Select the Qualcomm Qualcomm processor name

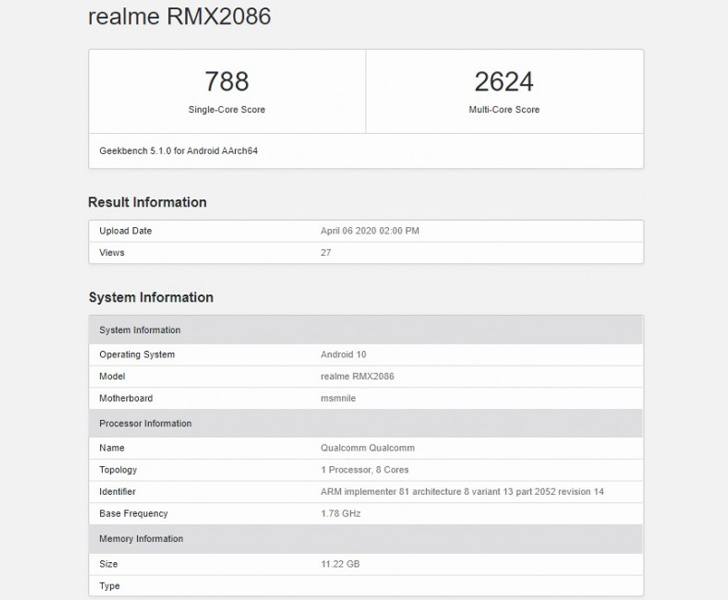[367, 448]
